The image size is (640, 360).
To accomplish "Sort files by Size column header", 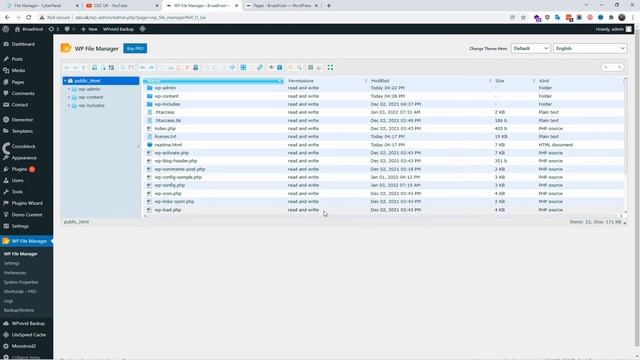I will (x=513, y=81).
